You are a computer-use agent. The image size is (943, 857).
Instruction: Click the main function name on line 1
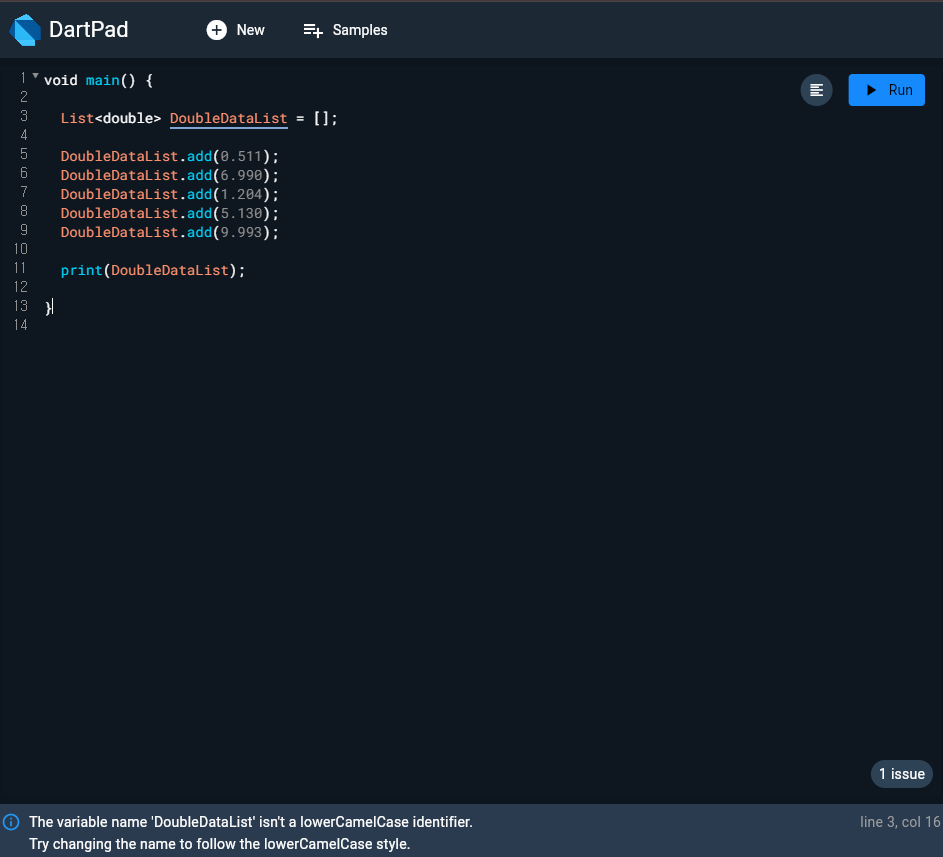tap(102, 81)
